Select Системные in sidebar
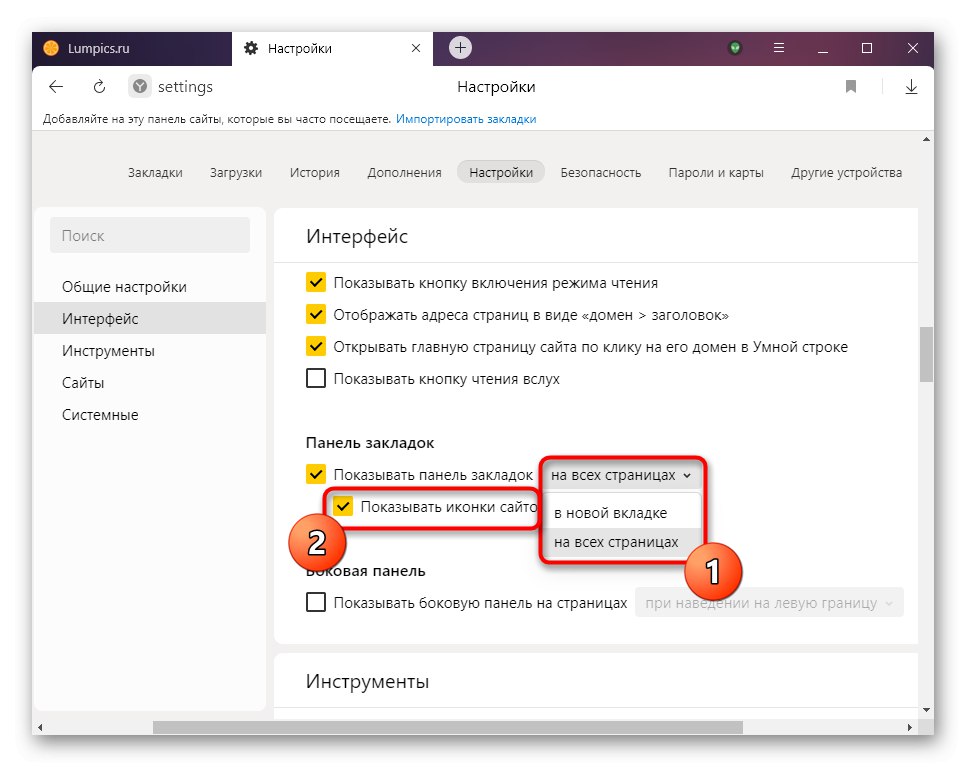The image size is (966, 767). click(150, 415)
